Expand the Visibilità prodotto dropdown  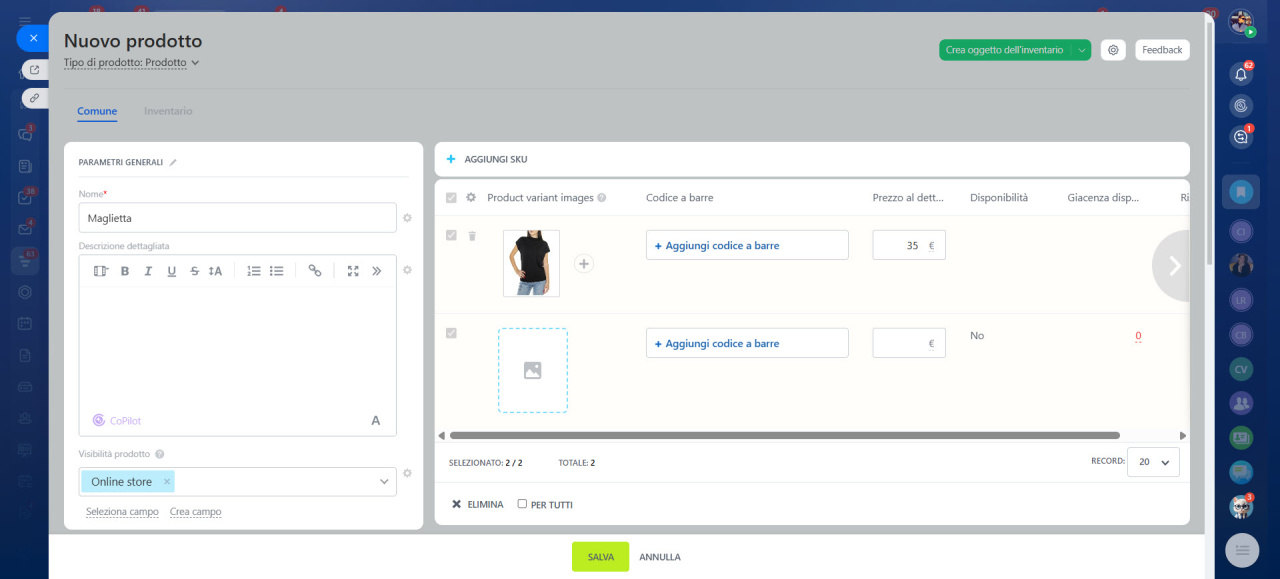[384, 482]
